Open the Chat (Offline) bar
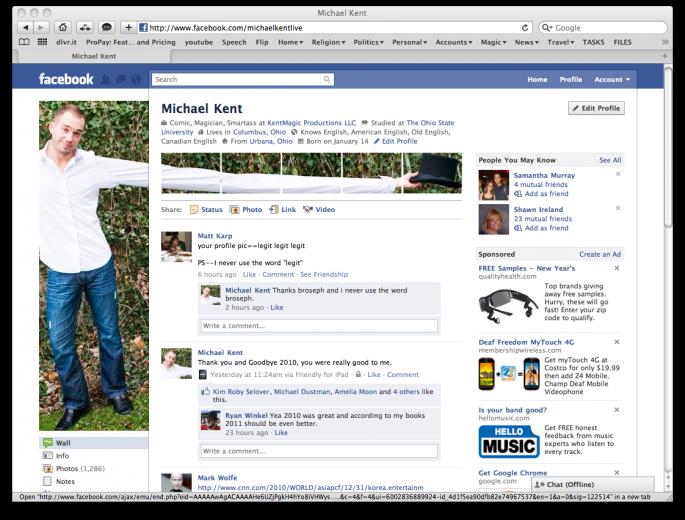This screenshot has width=685, height=520. coord(593,484)
